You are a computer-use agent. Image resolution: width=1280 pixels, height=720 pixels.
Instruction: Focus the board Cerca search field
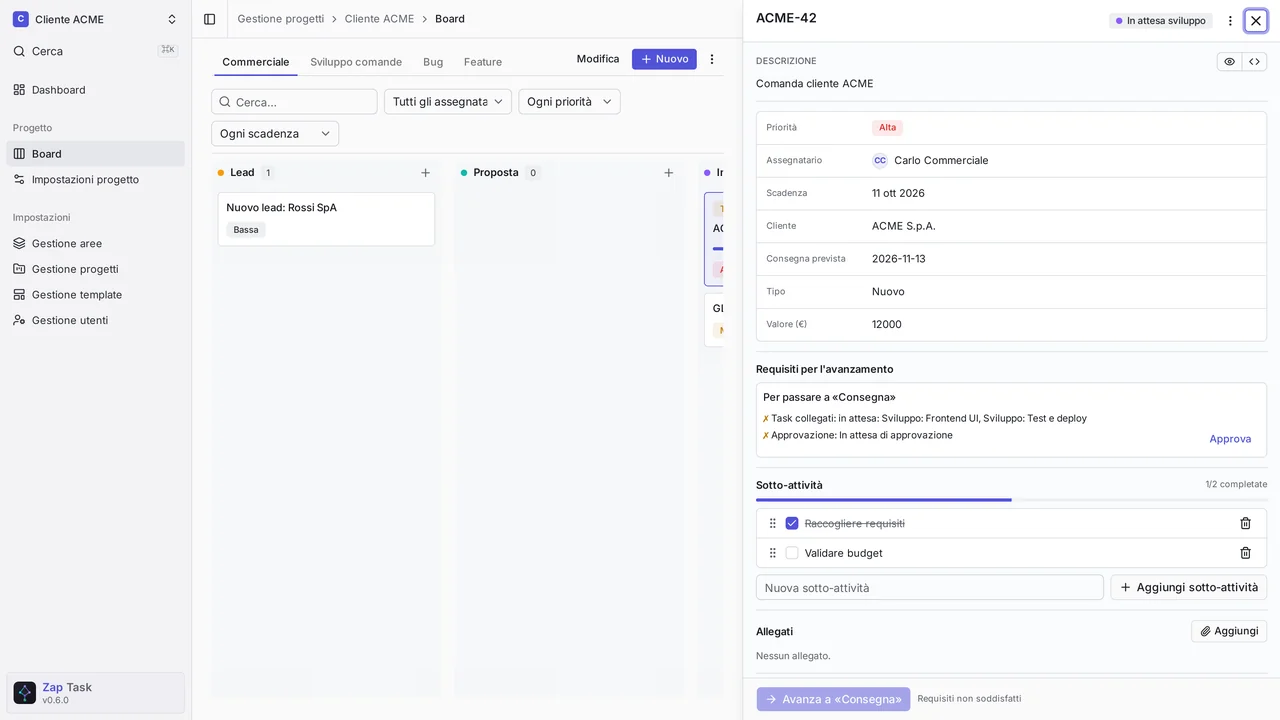(x=295, y=102)
